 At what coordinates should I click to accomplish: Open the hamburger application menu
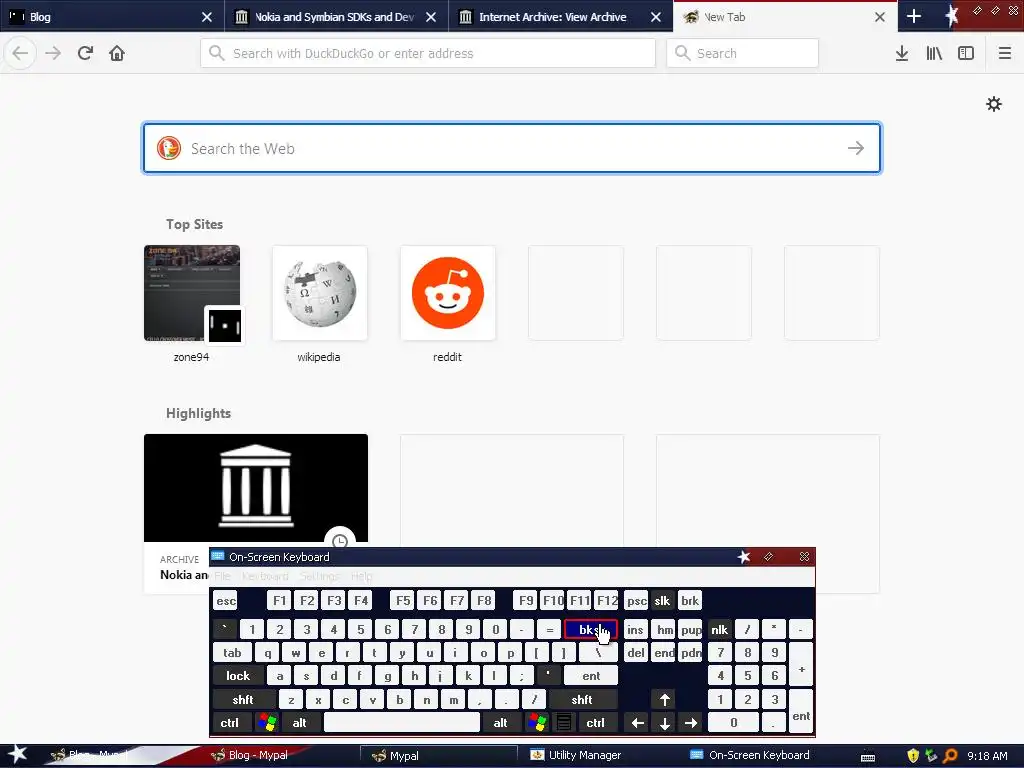[1004, 53]
